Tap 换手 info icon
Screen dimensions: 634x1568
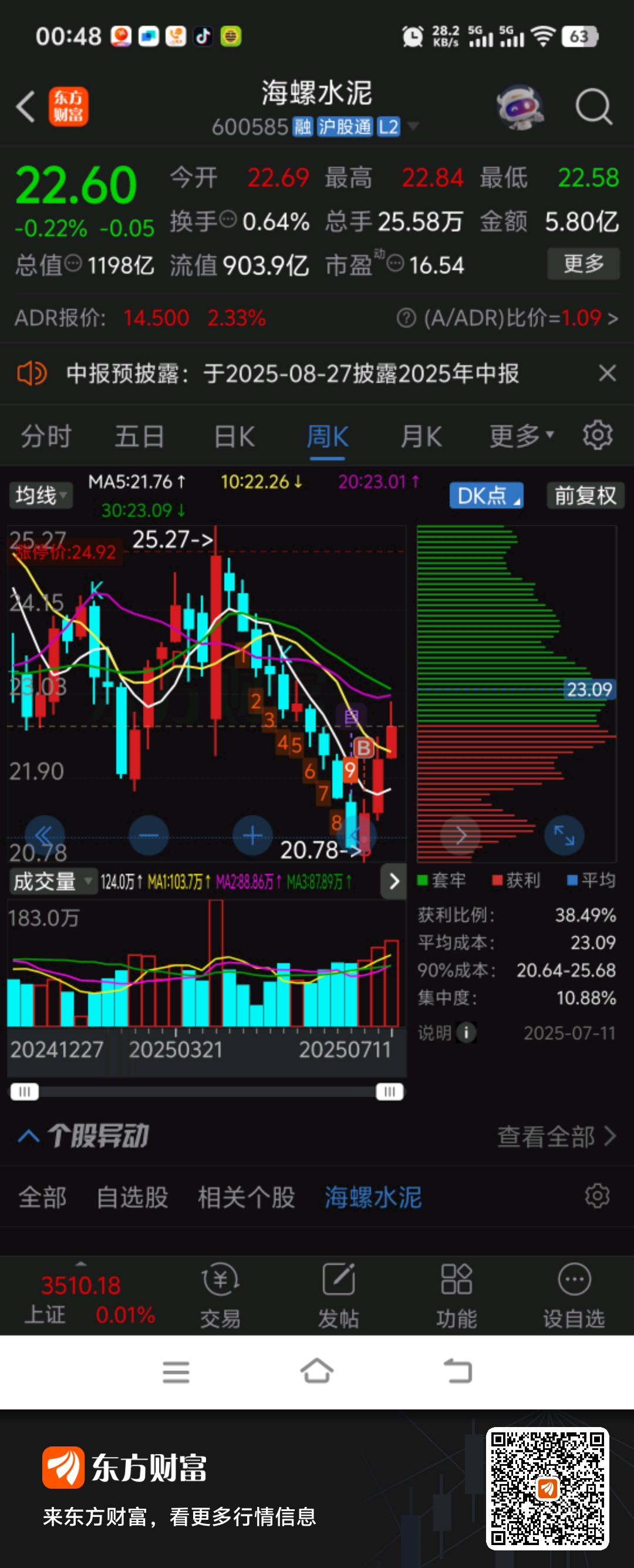pyautogui.click(x=228, y=219)
